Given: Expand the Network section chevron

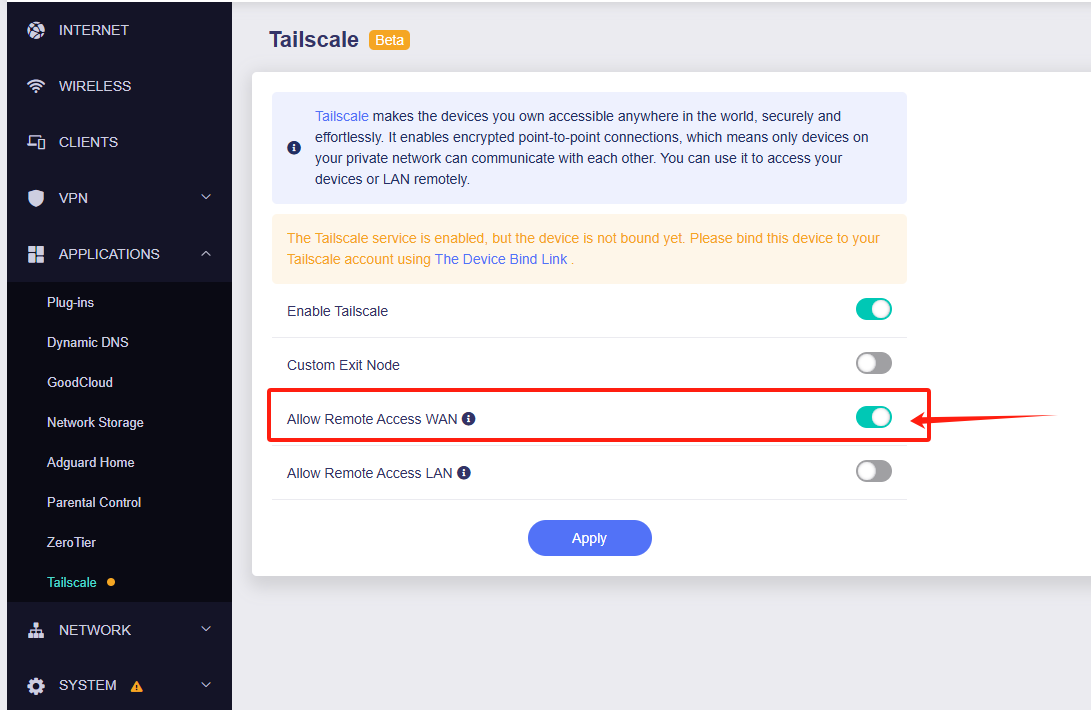Looking at the screenshot, I should click(206, 629).
